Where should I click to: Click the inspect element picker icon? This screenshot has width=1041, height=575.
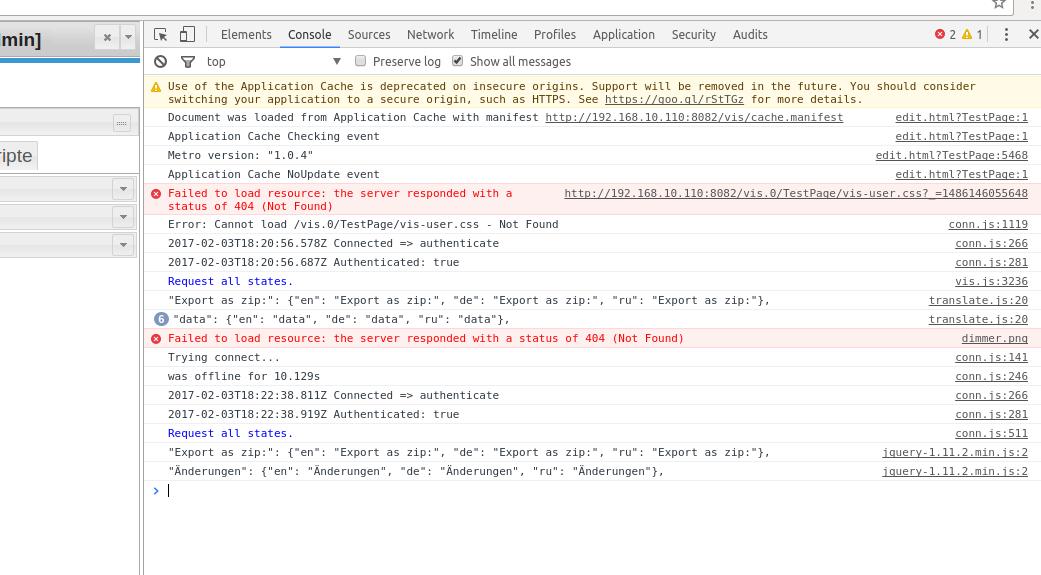point(160,34)
